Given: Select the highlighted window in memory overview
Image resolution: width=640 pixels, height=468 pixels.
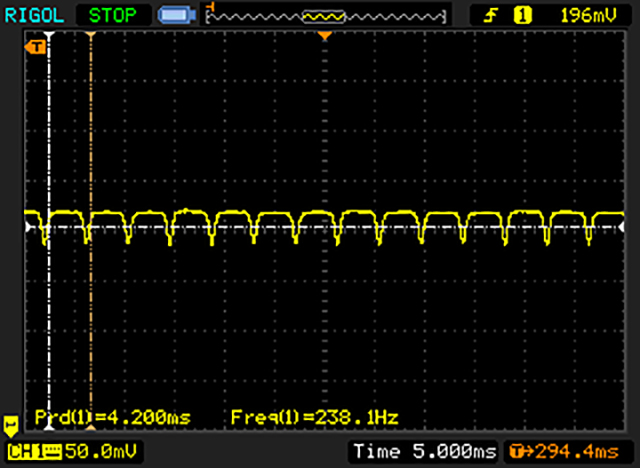Looking at the screenshot, I should coord(324,17).
